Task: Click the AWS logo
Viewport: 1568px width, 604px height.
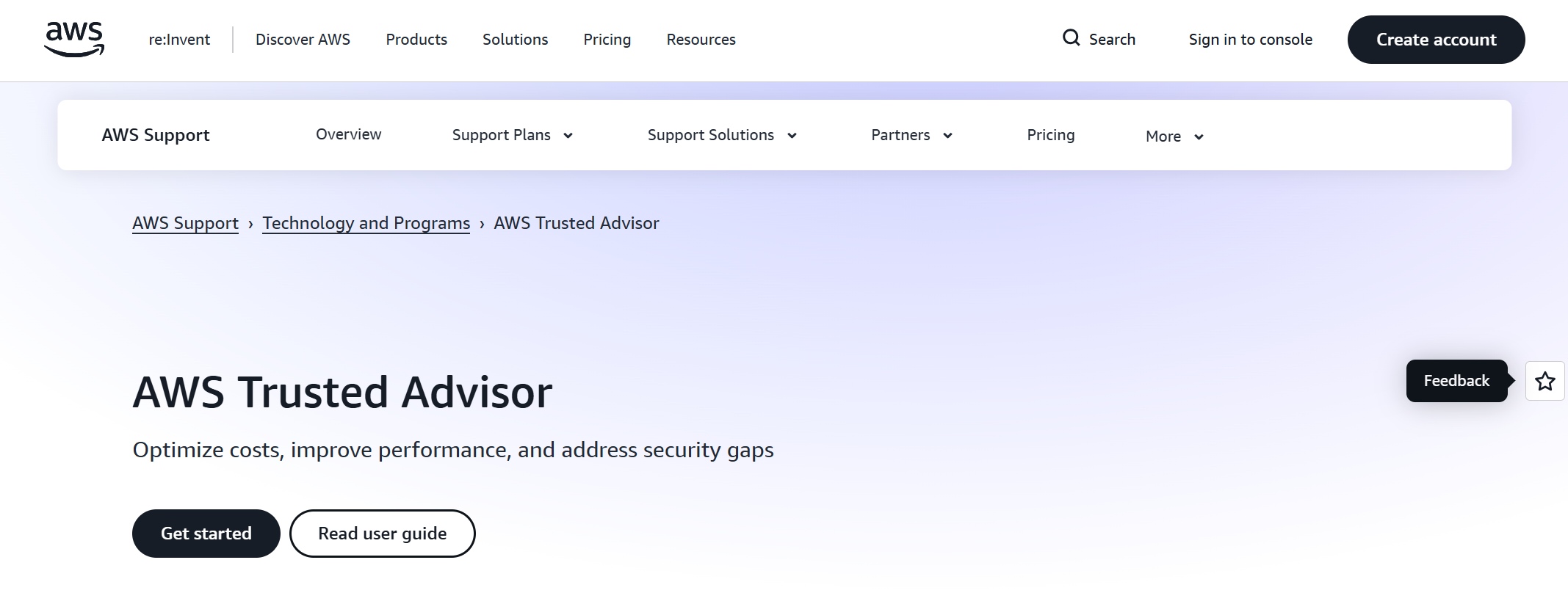Action: pyautogui.click(x=74, y=40)
